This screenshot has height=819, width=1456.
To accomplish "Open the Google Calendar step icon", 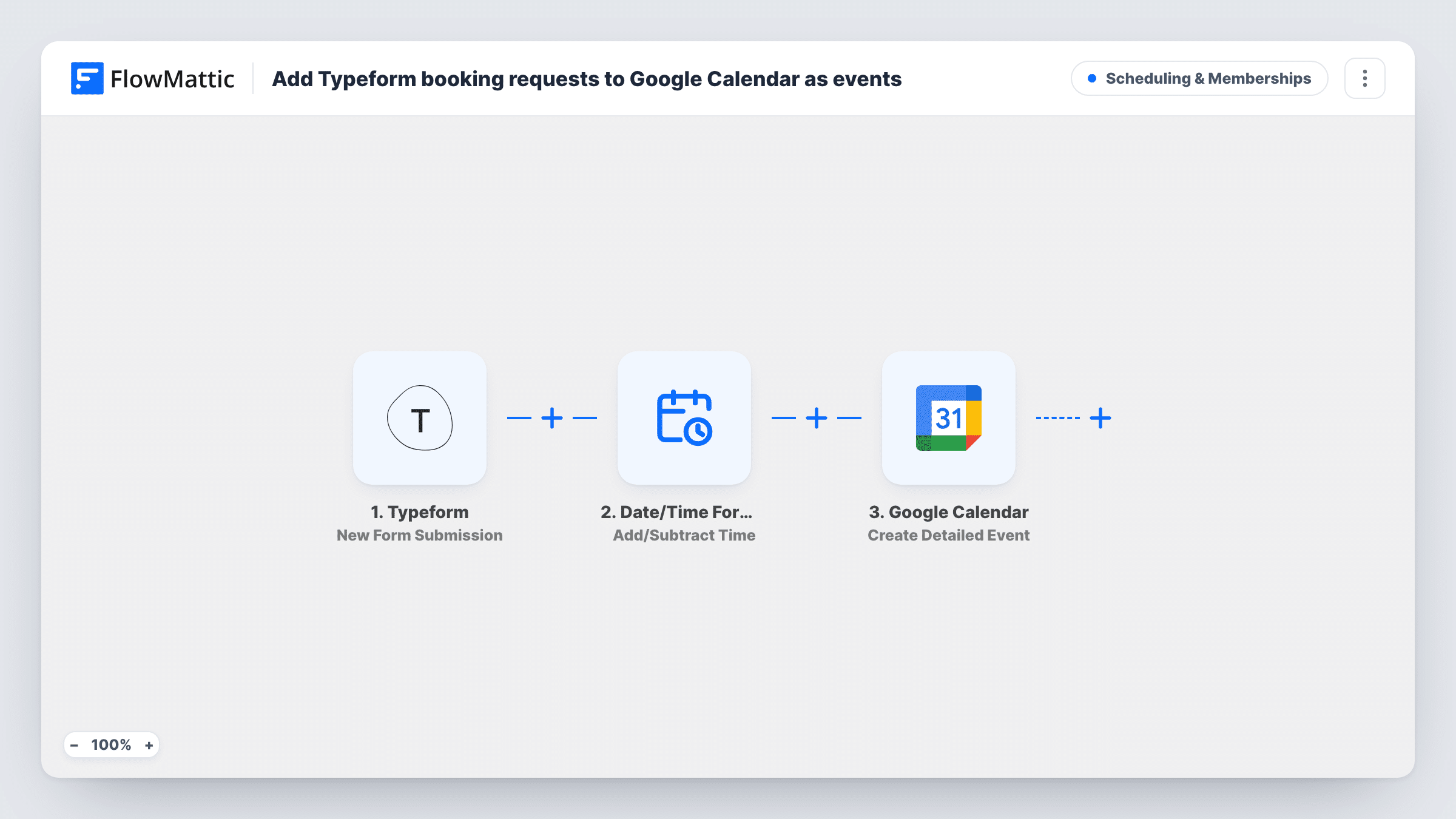I will (949, 418).
